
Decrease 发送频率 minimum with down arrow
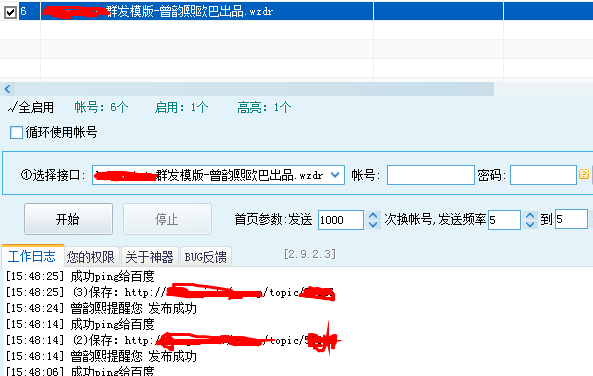[530, 224]
